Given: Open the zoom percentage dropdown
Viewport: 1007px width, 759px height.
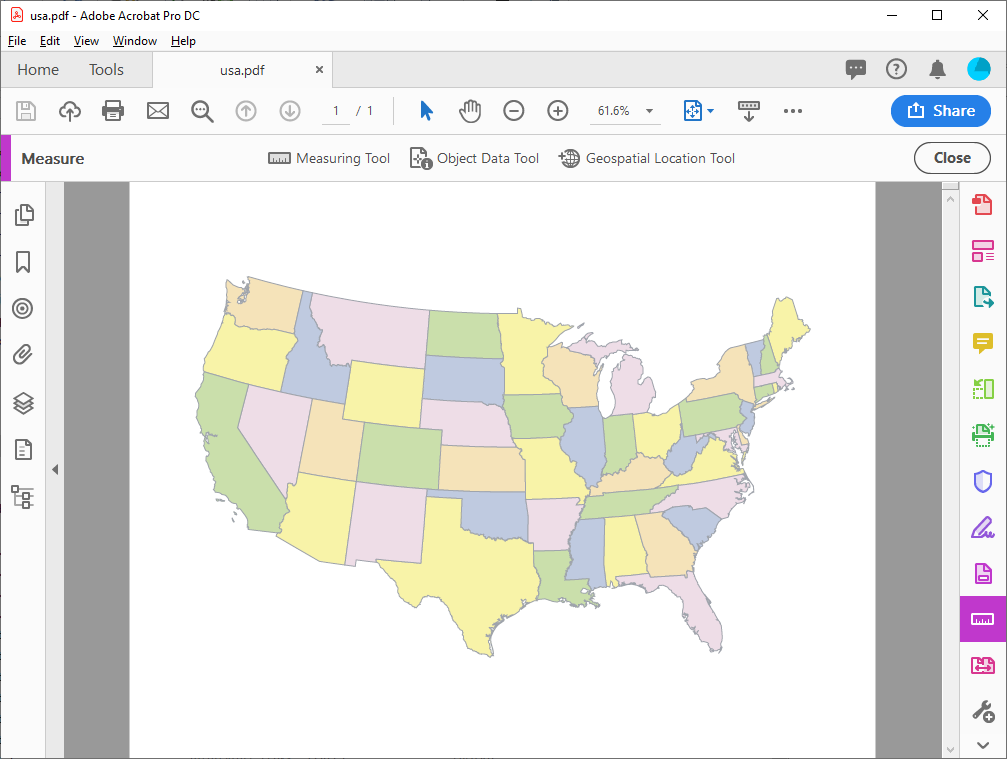Looking at the screenshot, I should point(649,111).
